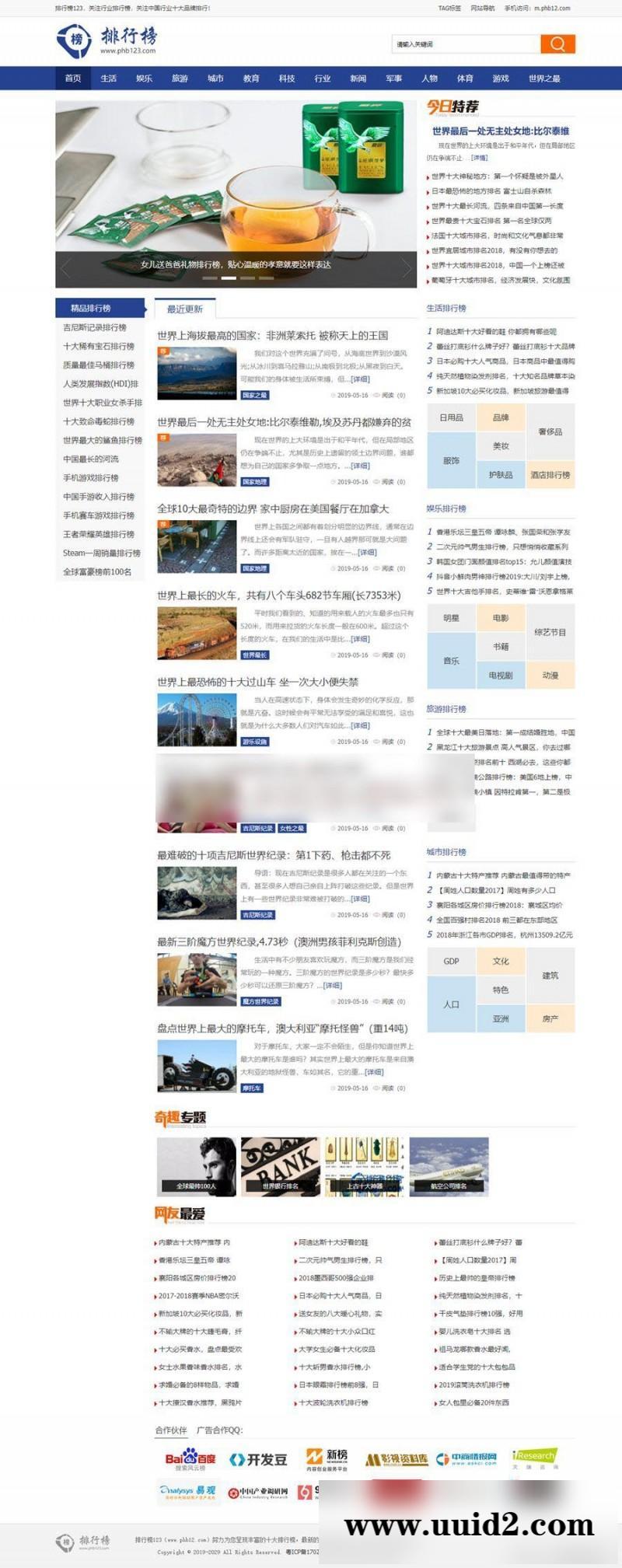Image resolution: width=622 pixels, height=1568 pixels.
Task: Click thumbnail of 最新三阶魔方世界纪录 article
Action: tap(197, 980)
